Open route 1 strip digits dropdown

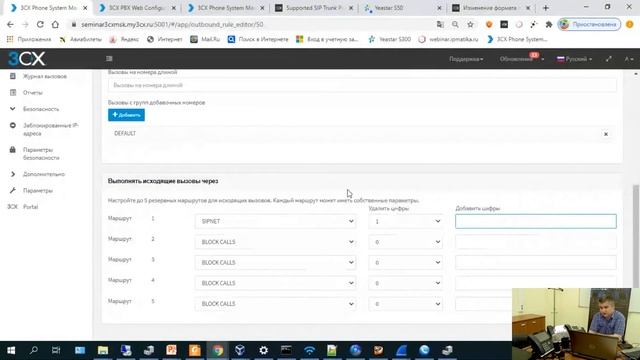[406, 221]
